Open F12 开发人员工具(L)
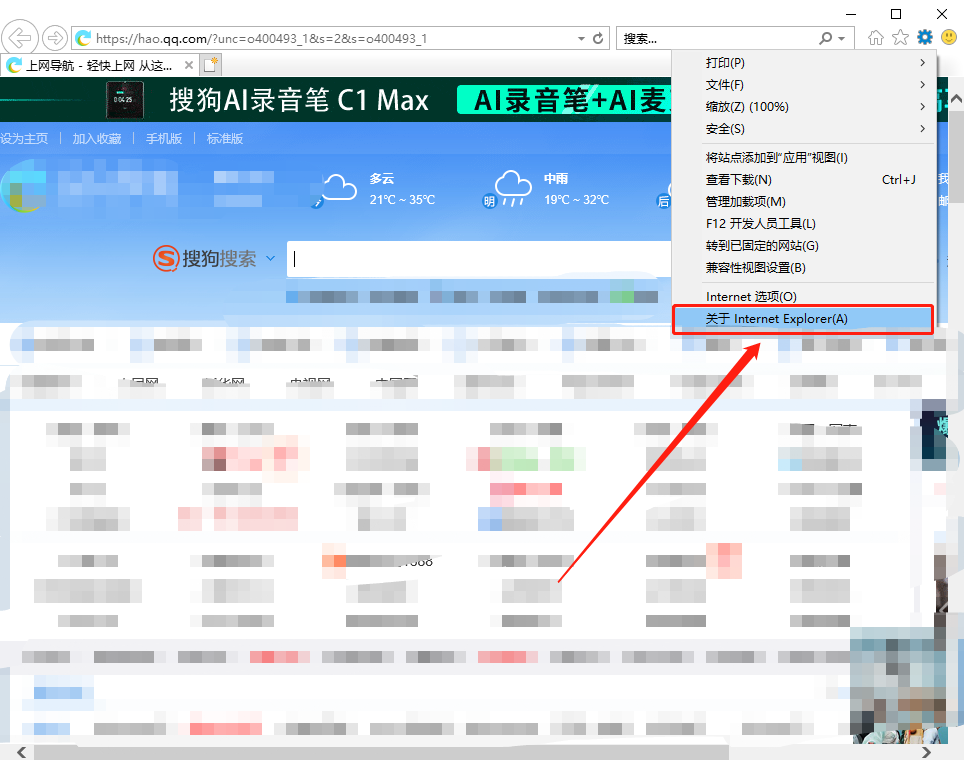Screen dimensions: 964x760 (804, 224)
